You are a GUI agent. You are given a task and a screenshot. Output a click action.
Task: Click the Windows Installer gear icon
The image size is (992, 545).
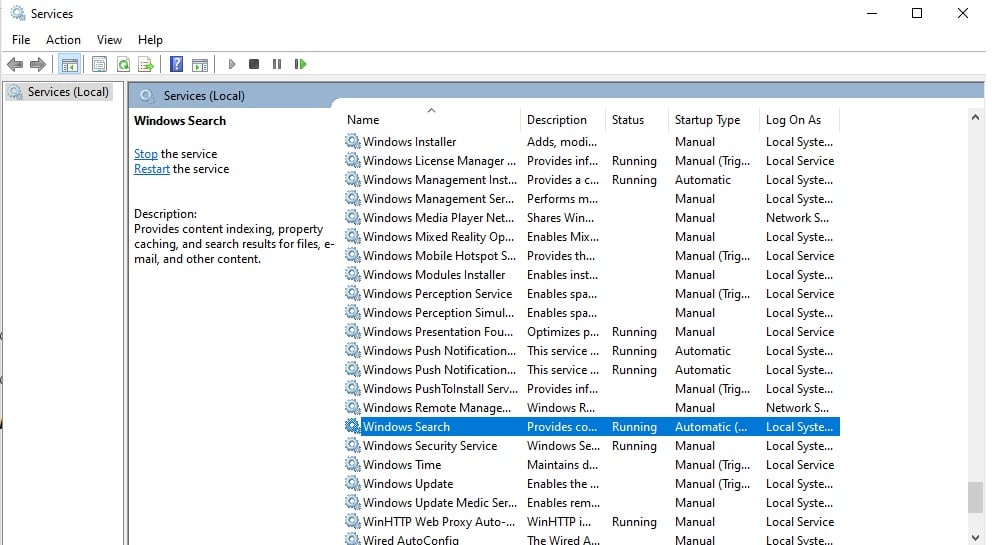tap(352, 141)
